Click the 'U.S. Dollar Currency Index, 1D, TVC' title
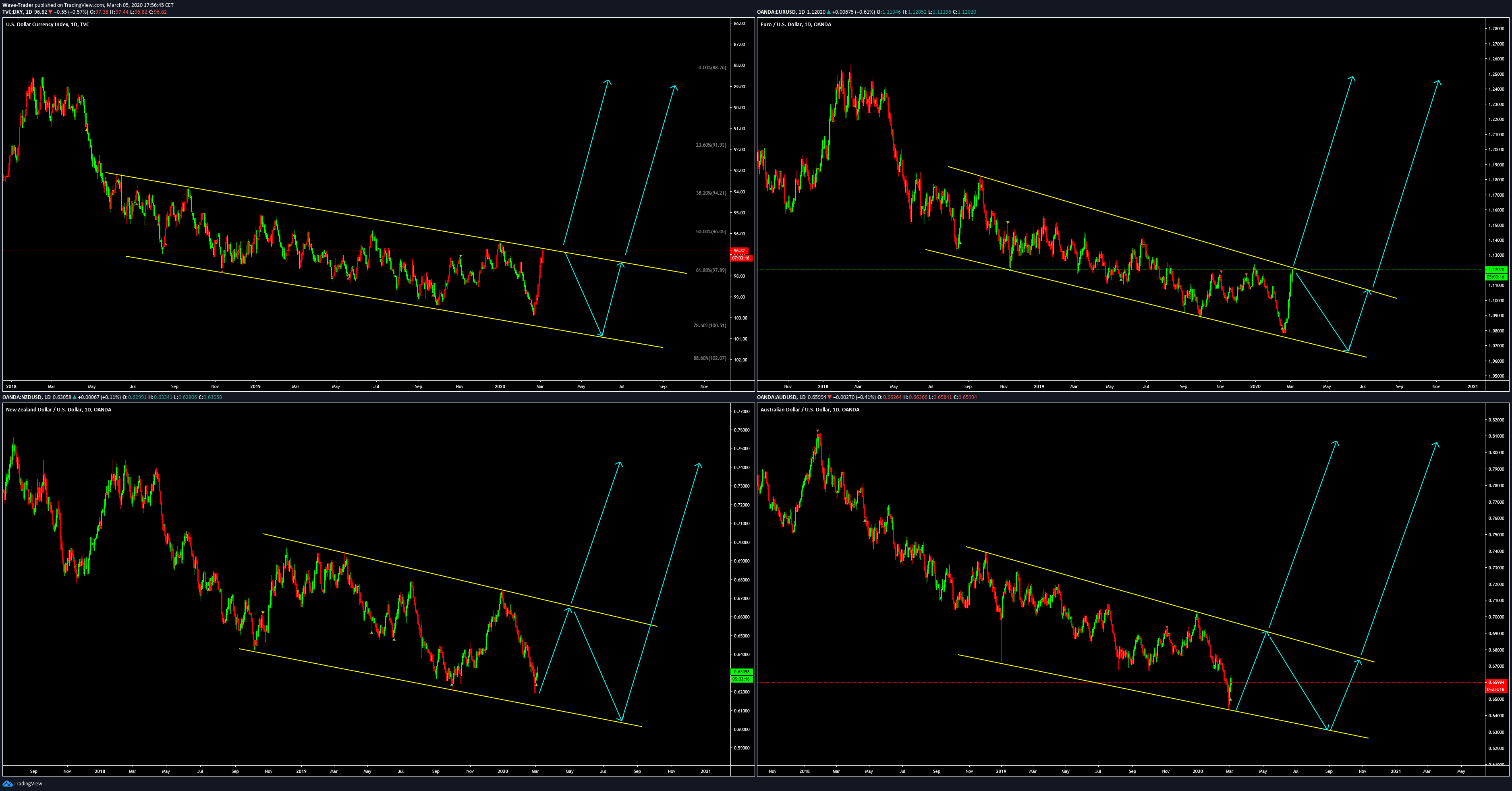 [48, 24]
